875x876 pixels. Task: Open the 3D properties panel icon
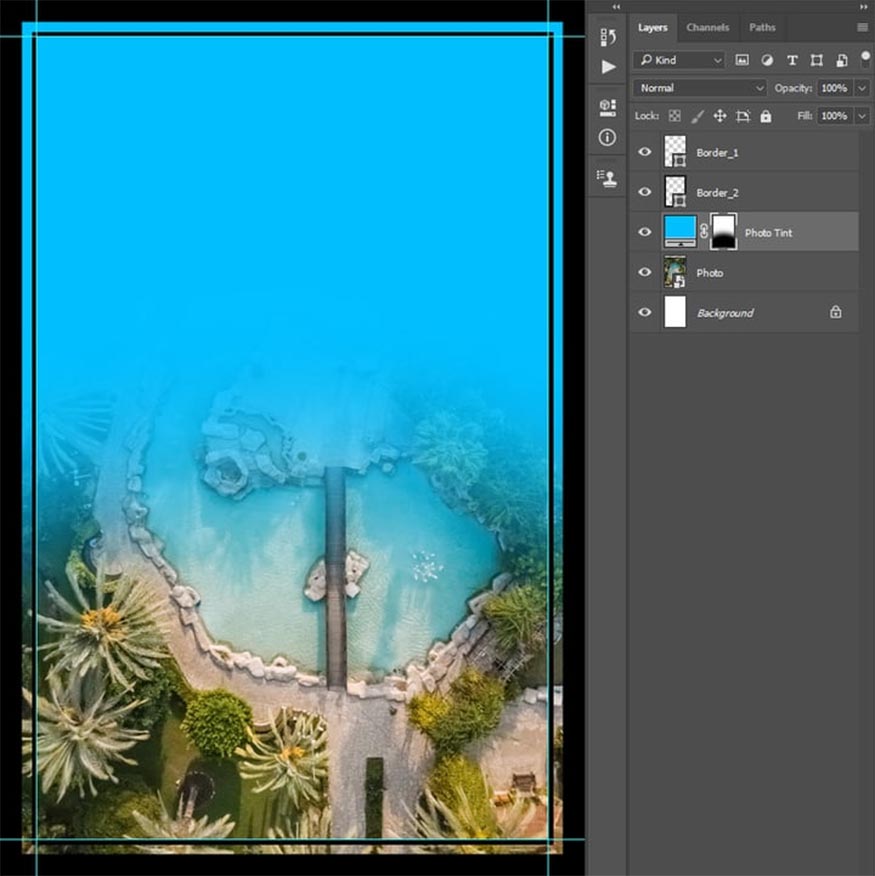pyautogui.click(x=607, y=107)
